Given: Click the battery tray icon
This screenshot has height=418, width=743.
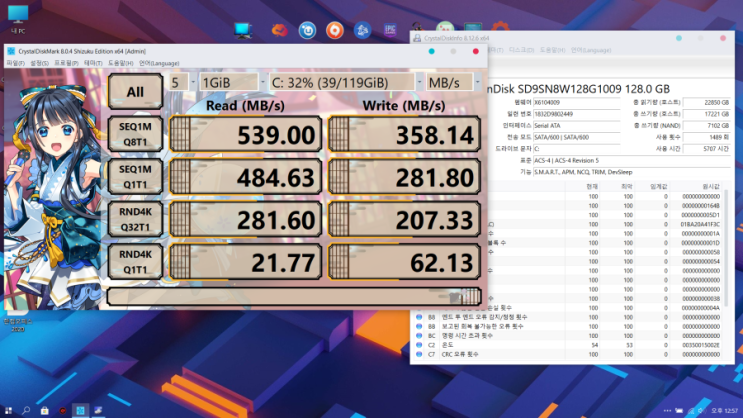Looking at the screenshot, I should (x=679, y=411).
